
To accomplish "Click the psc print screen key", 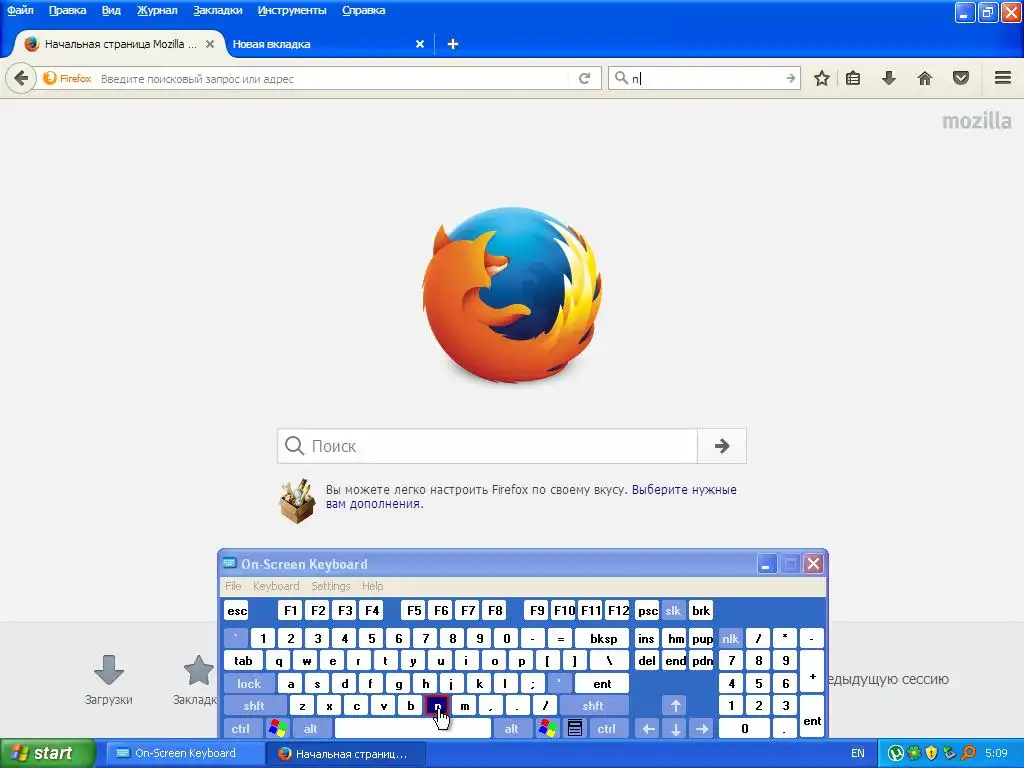I will tap(647, 611).
